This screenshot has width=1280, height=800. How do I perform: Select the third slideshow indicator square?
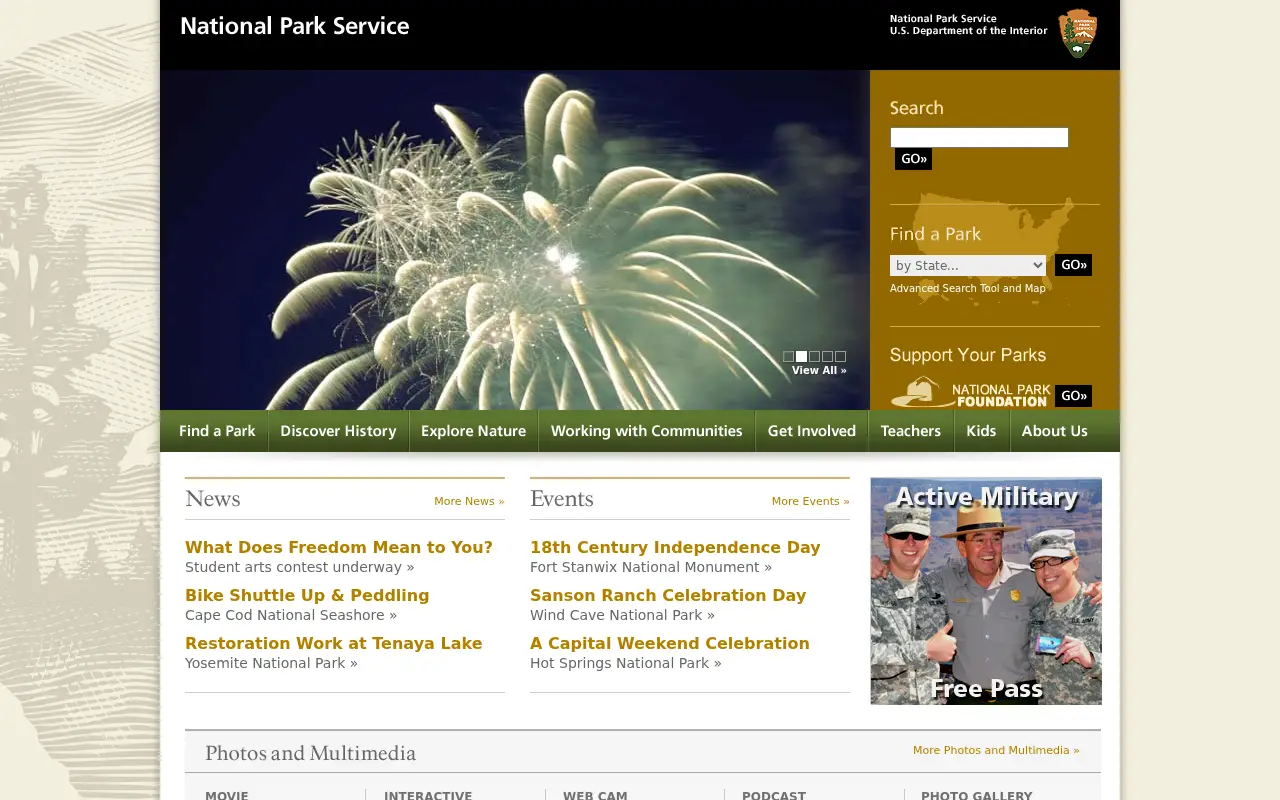814,356
